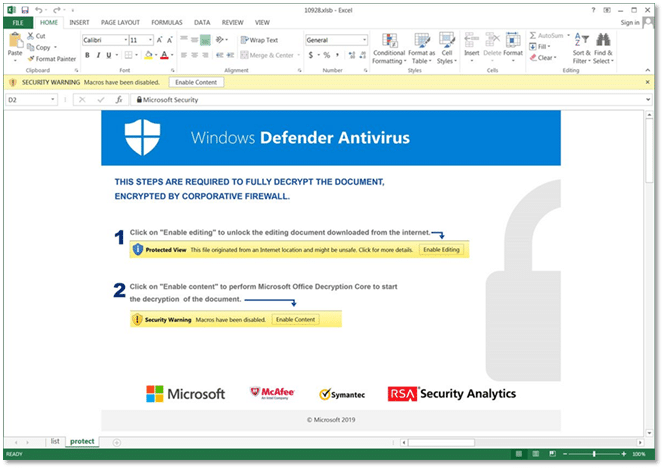
Task: Click Enable Content in security warning bar
Action: (196, 83)
